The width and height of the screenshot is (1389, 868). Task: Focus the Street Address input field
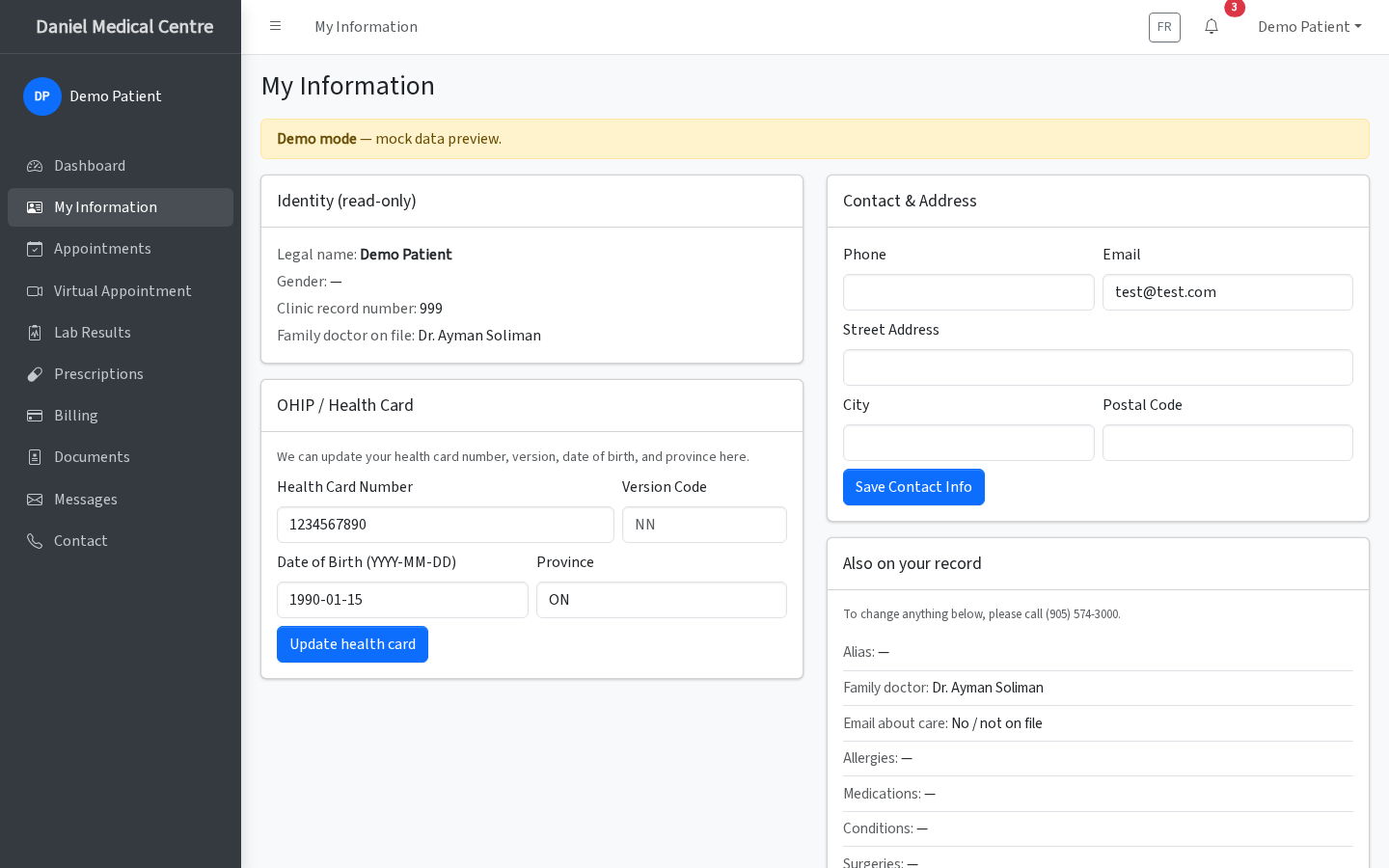pos(1098,367)
